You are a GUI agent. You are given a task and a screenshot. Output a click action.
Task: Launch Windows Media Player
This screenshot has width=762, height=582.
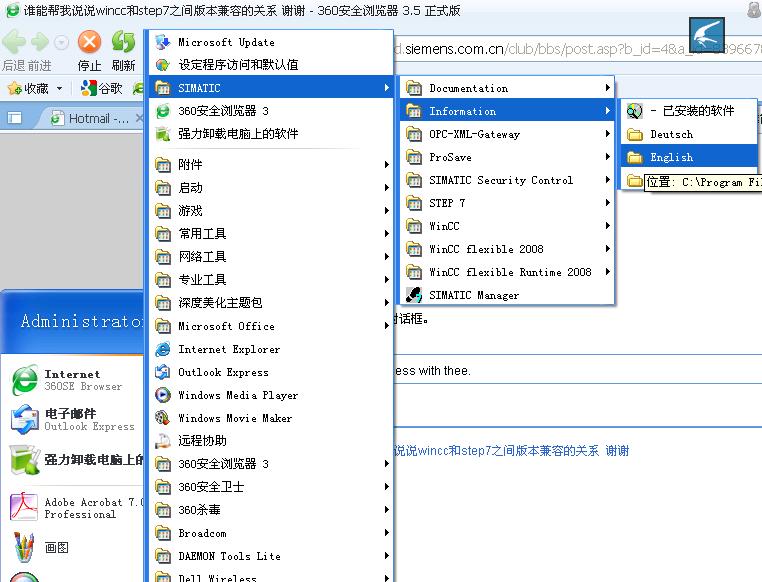[271, 395]
